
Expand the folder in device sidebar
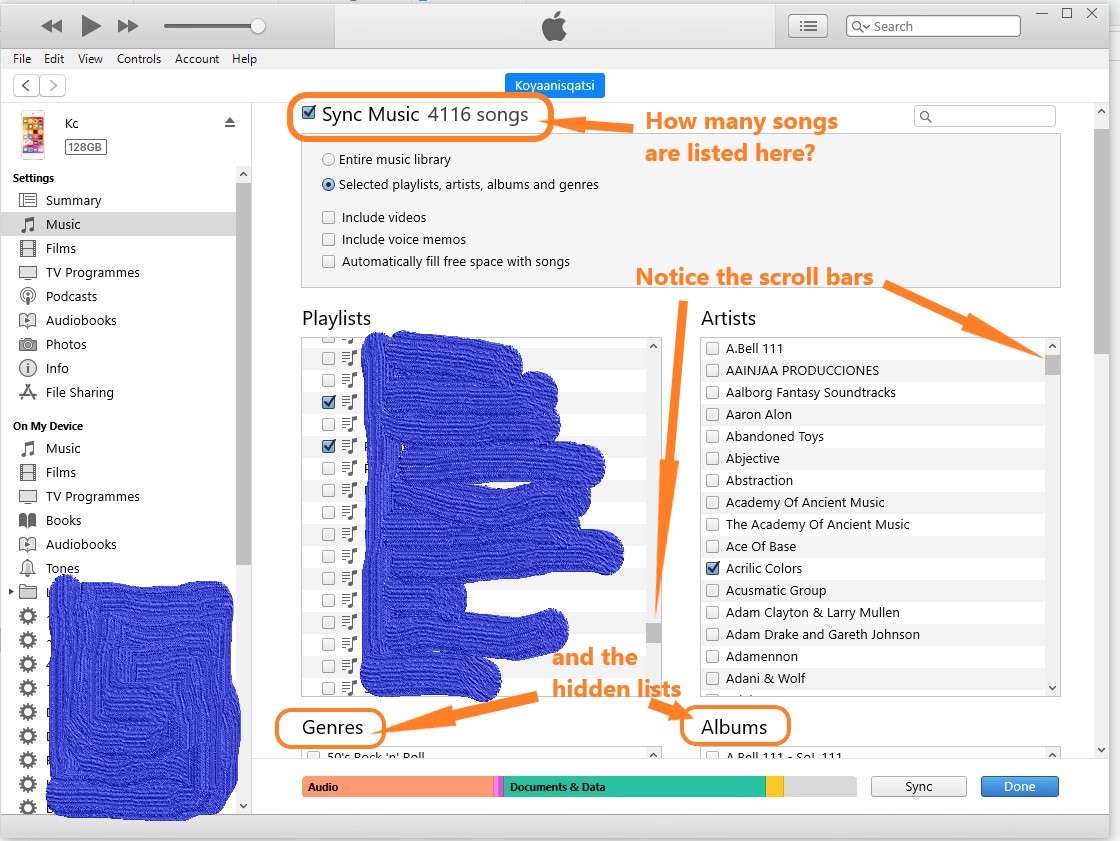click(x=11, y=592)
